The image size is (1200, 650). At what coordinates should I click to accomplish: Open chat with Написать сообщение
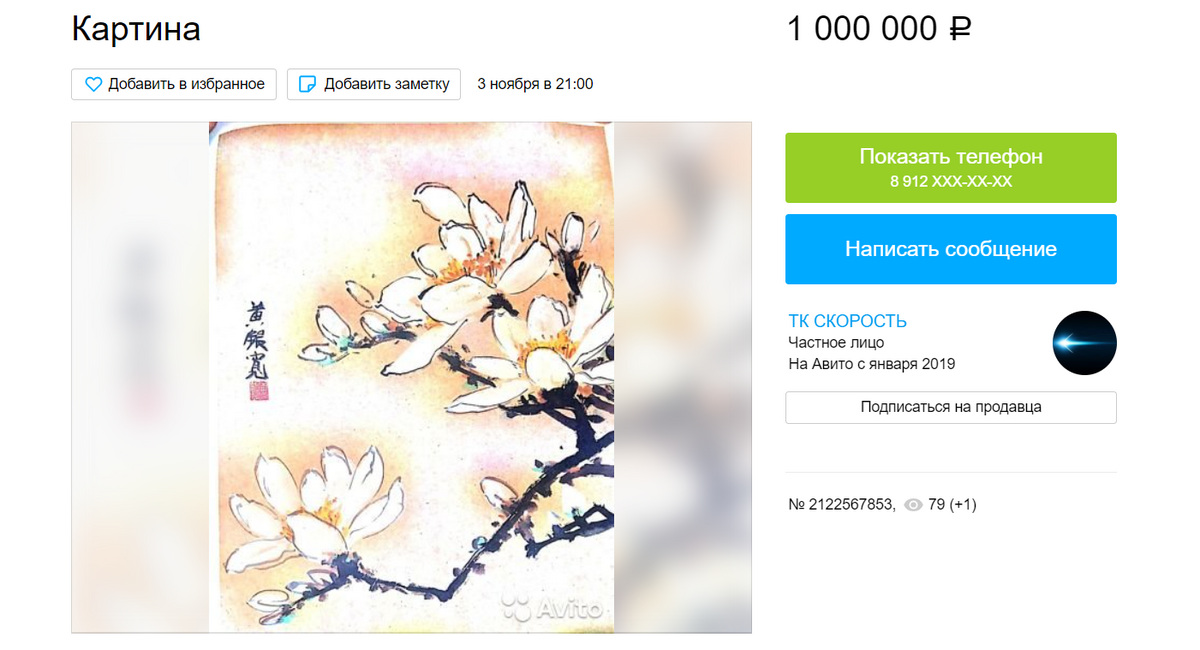pyautogui.click(x=951, y=249)
